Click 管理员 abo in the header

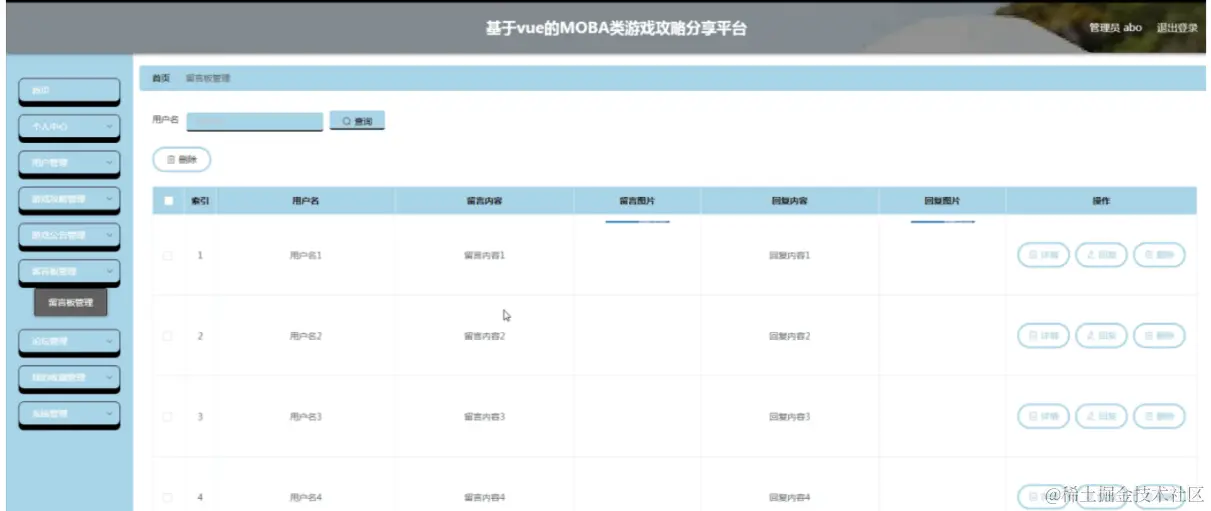1115,28
